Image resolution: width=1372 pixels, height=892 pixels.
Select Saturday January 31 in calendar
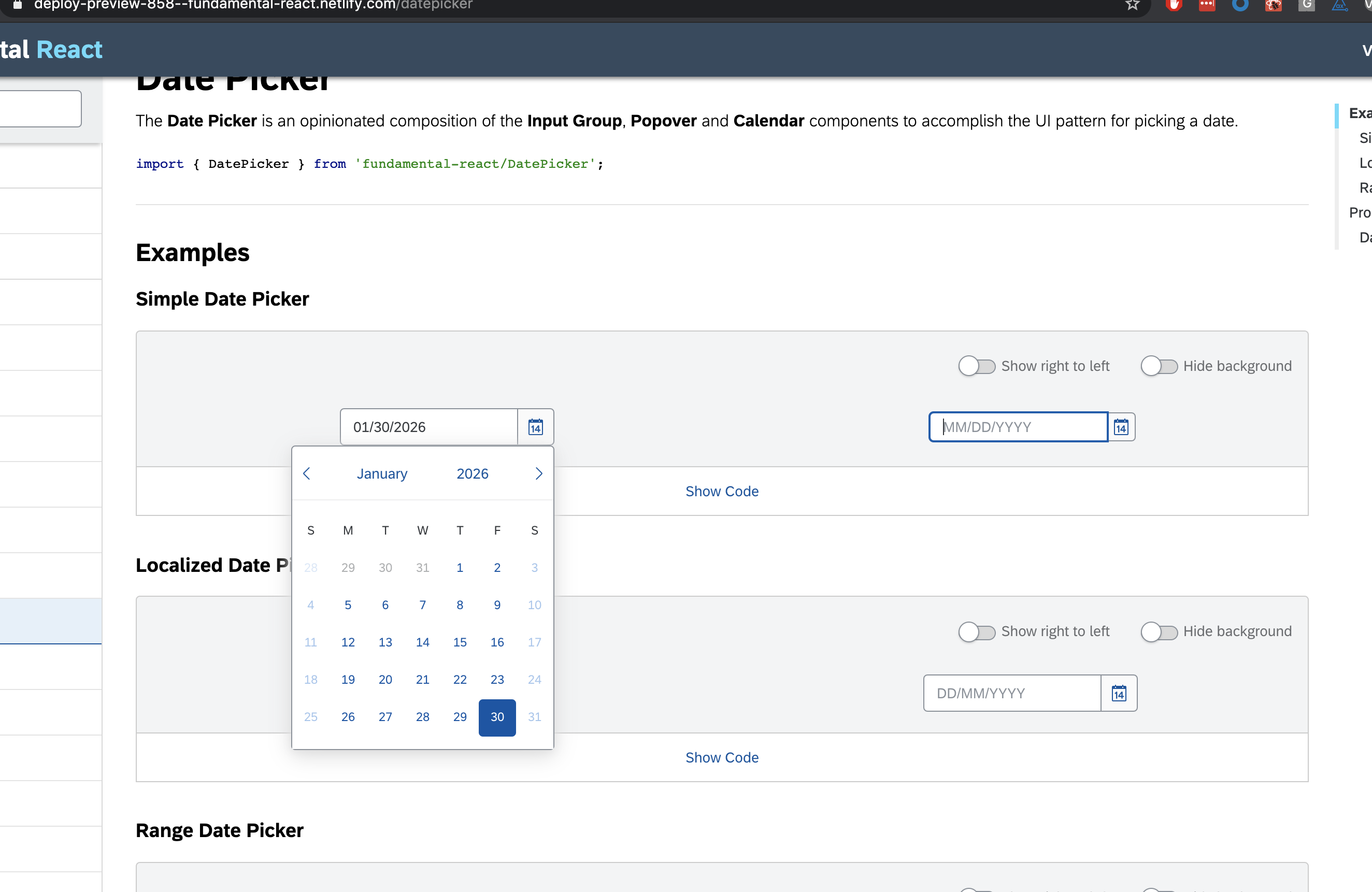pyautogui.click(x=534, y=717)
